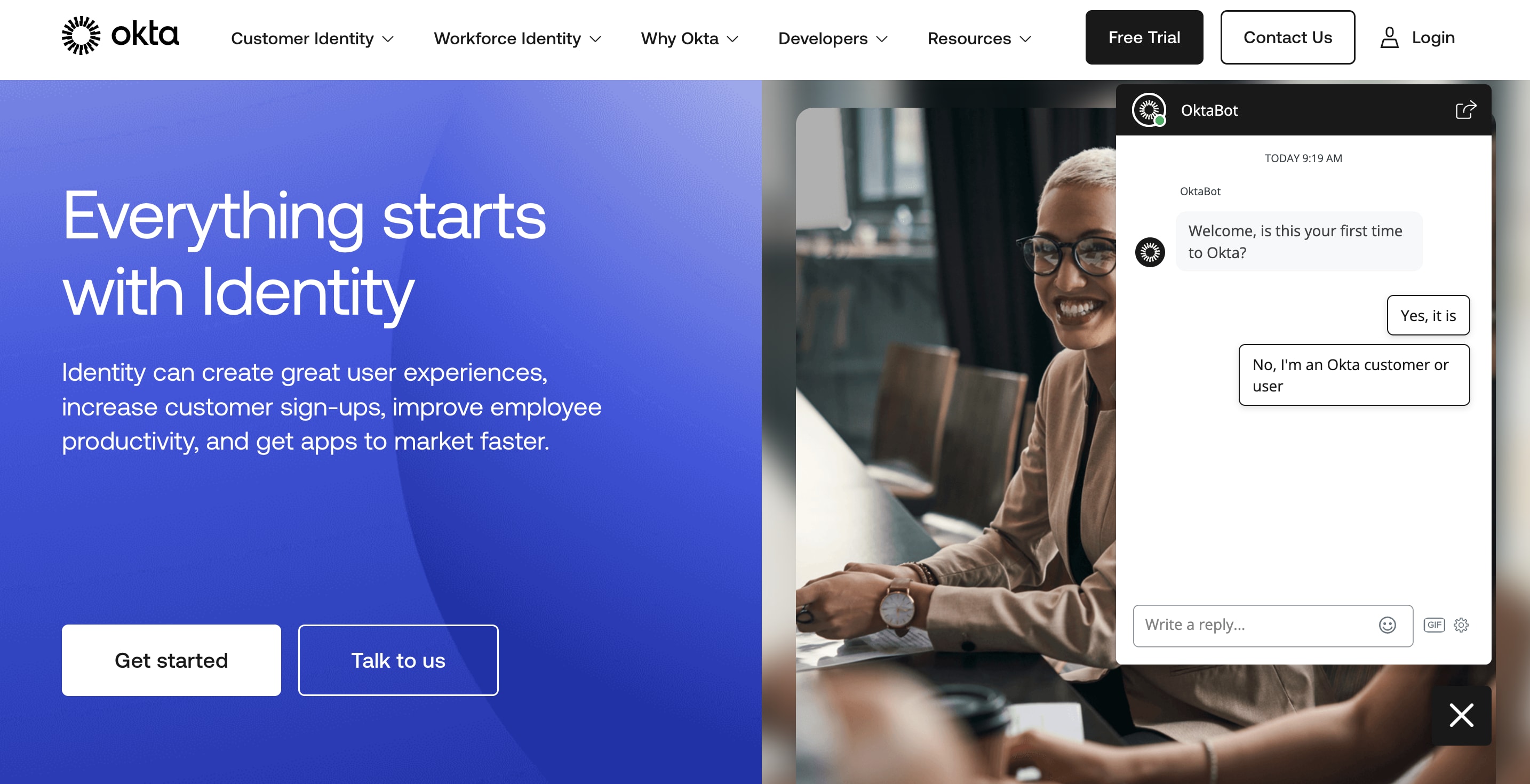Click the user account Login icon
Screen dimensions: 1530x784
[1389, 38]
